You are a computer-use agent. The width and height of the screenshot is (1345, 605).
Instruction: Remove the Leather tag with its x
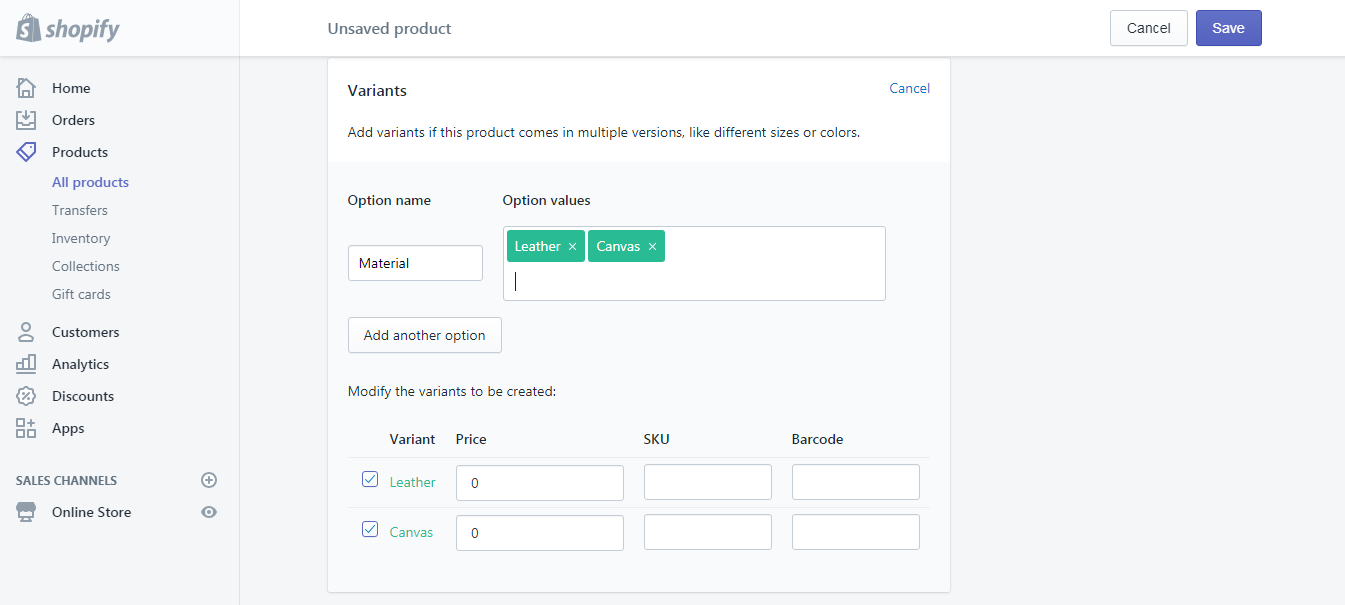point(572,247)
